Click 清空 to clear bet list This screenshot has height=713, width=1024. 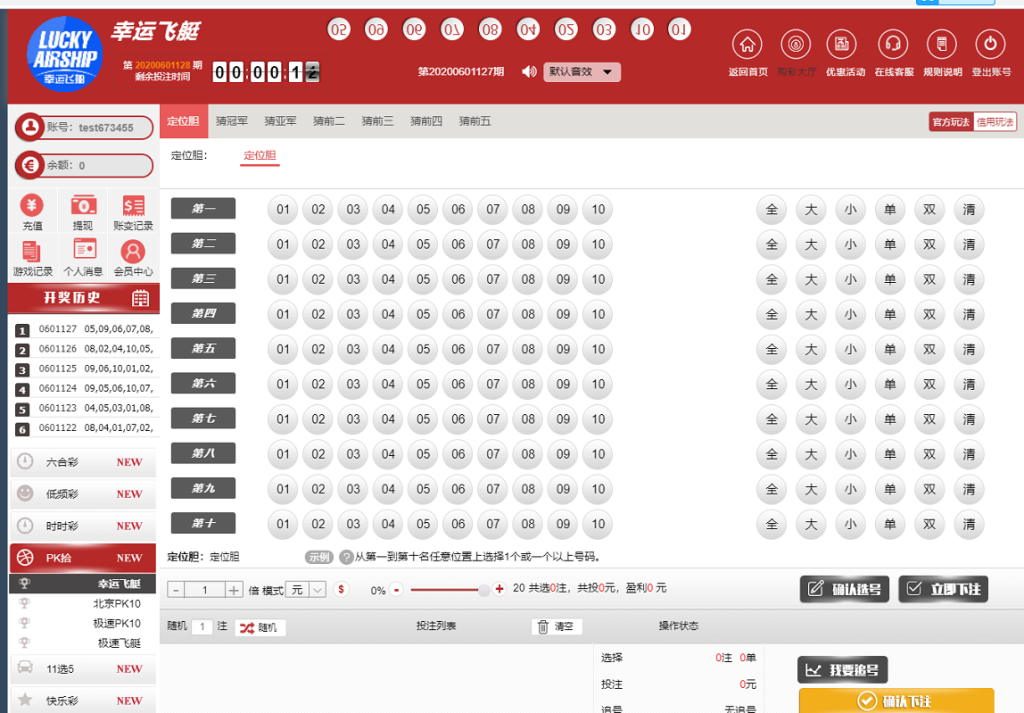click(x=556, y=626)
